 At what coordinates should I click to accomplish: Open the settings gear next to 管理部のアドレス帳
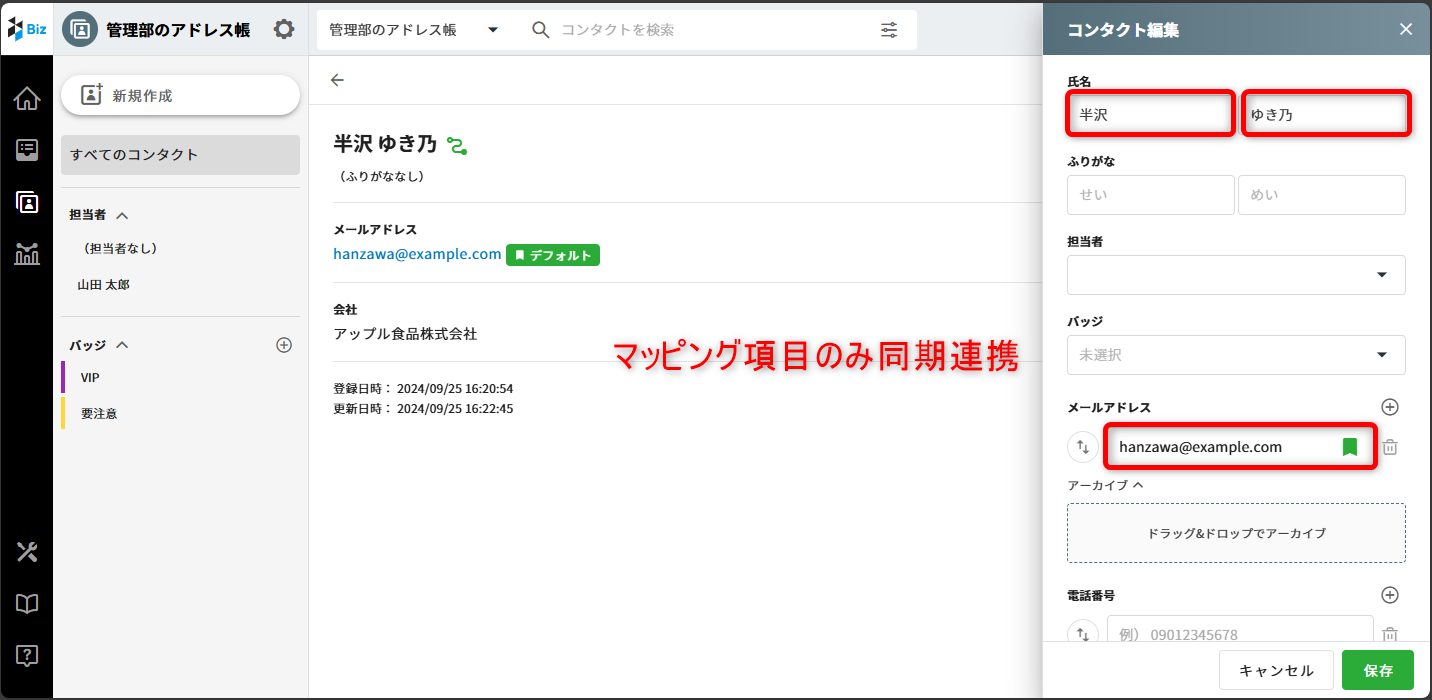(x=284, y=30)
